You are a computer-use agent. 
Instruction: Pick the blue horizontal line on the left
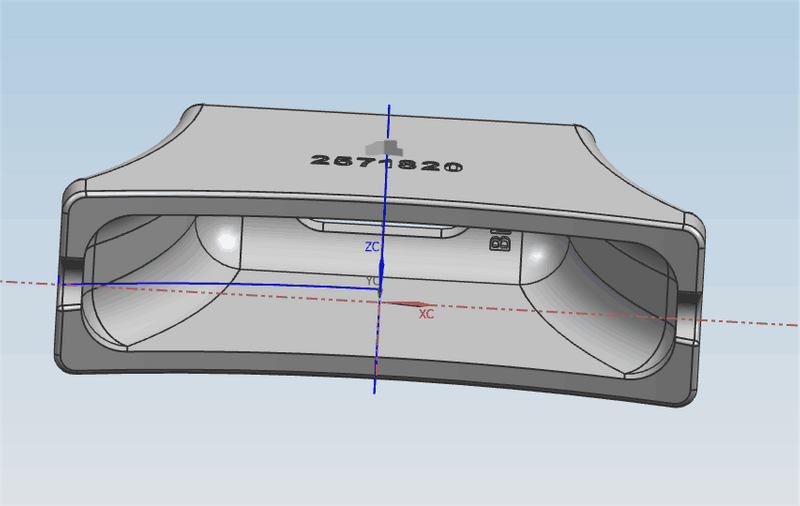pos(200,285)
